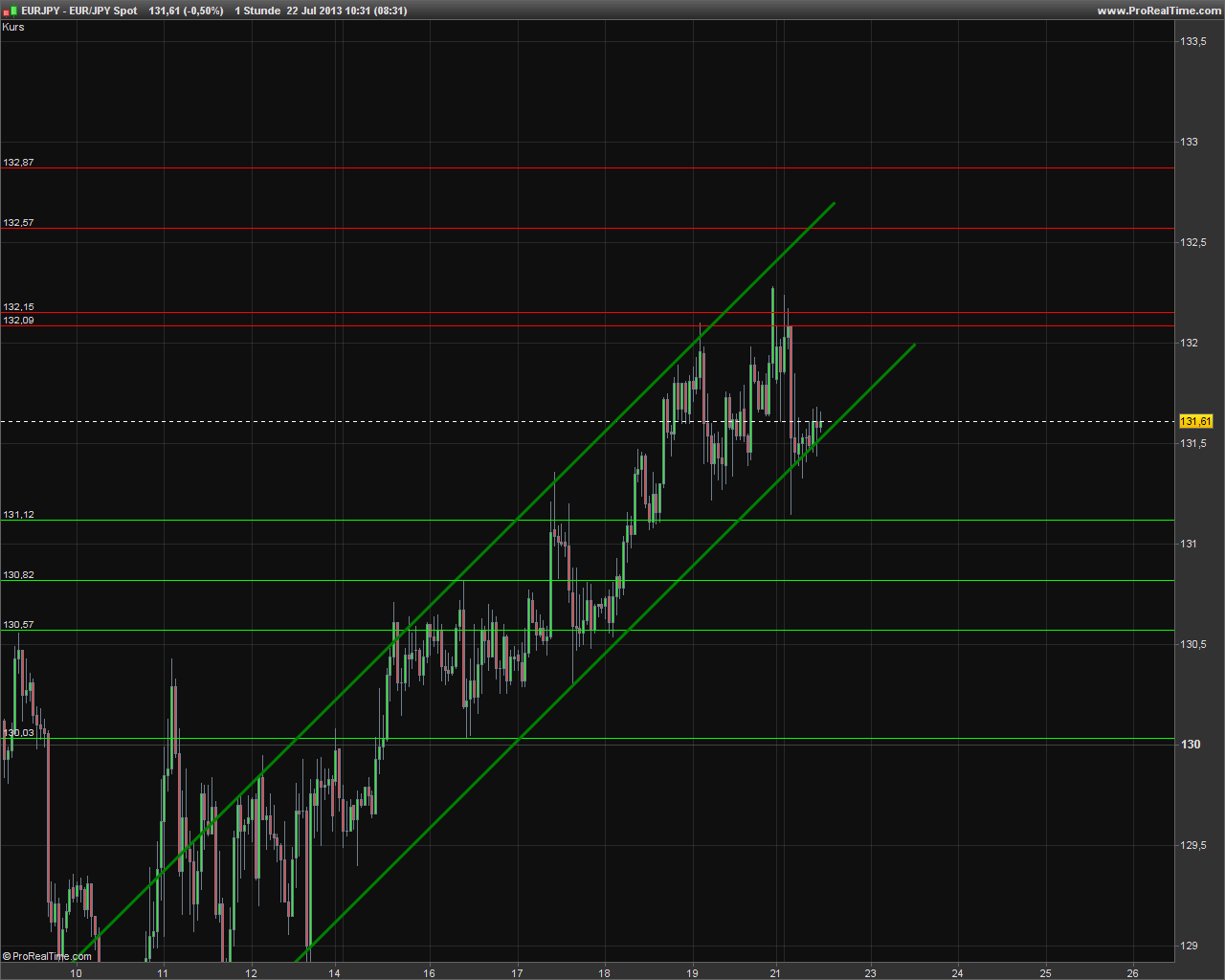Click date 25 on the time axis
Image resolution: width=1225 pixels, height=980 pixels.
coord(1045,973)
